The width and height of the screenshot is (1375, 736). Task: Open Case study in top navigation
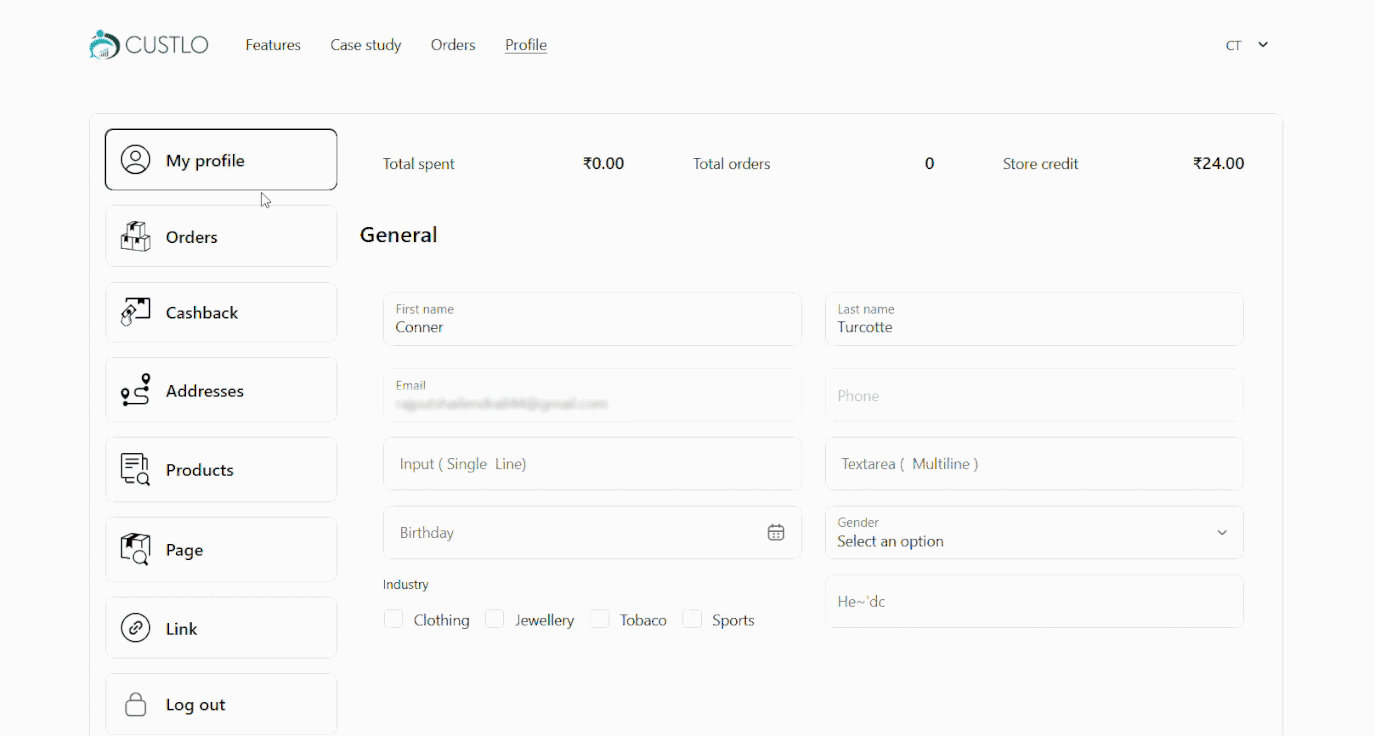point(366,45)
